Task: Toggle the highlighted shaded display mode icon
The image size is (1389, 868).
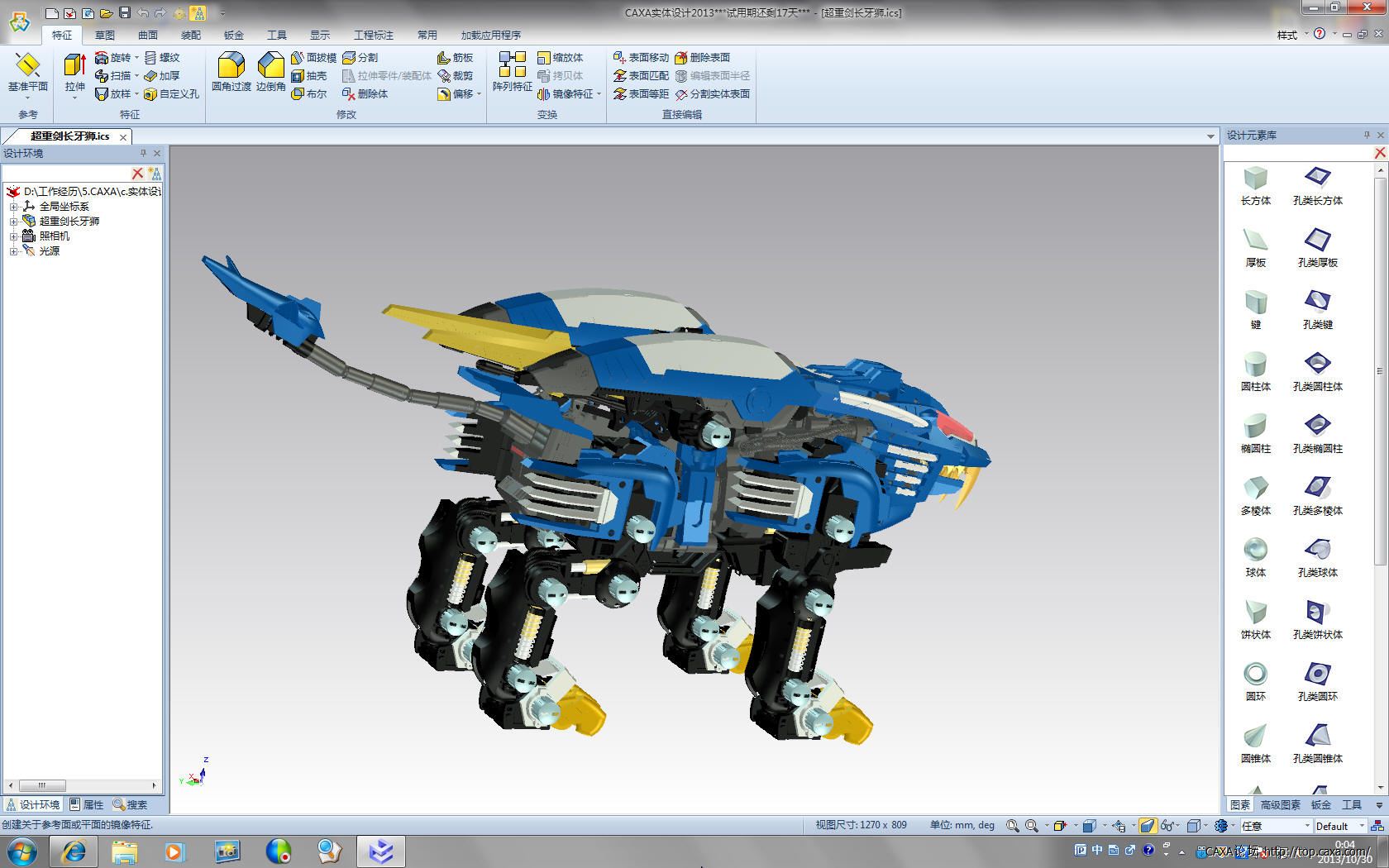Action: pyautogui.click(x=1147, y=825)
